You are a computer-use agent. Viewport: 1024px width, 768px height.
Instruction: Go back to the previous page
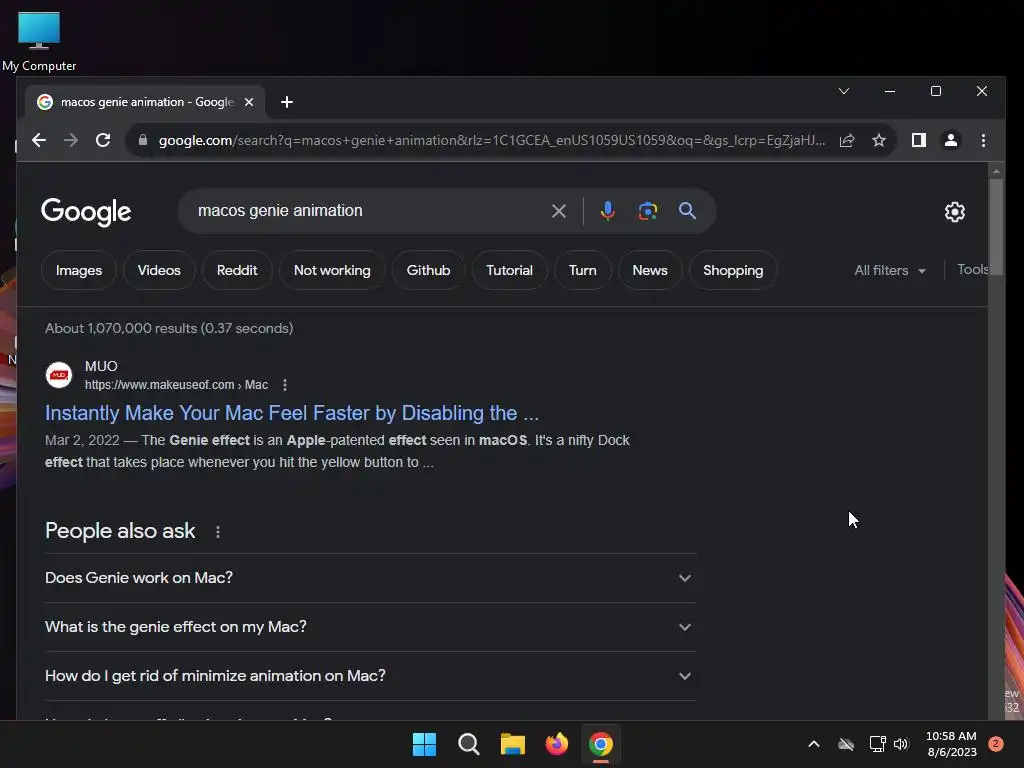pos(39,140)
